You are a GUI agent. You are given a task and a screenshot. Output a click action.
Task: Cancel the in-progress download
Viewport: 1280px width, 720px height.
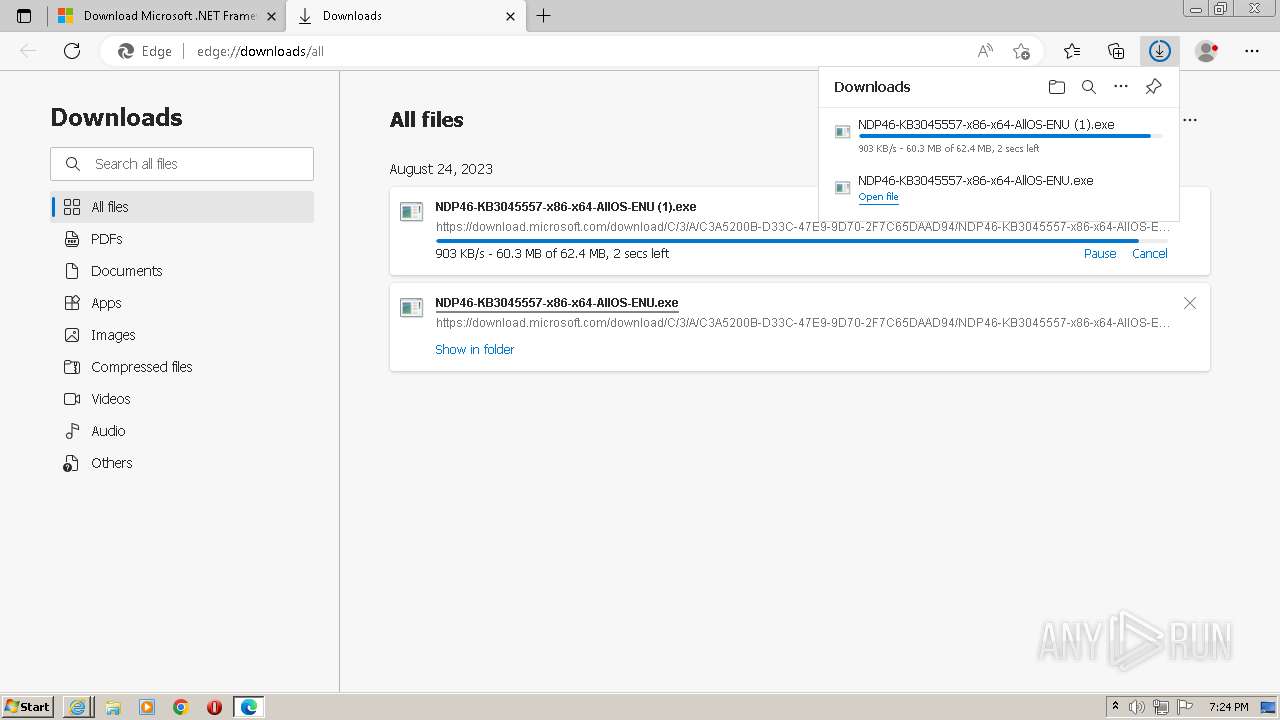tap(1150, 254)
